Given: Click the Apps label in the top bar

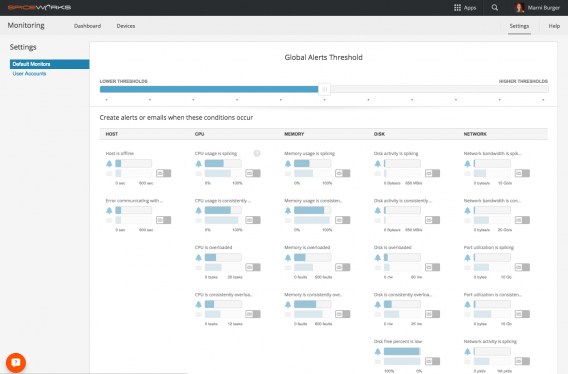Looking at the screenshot, I should point(470,8).
